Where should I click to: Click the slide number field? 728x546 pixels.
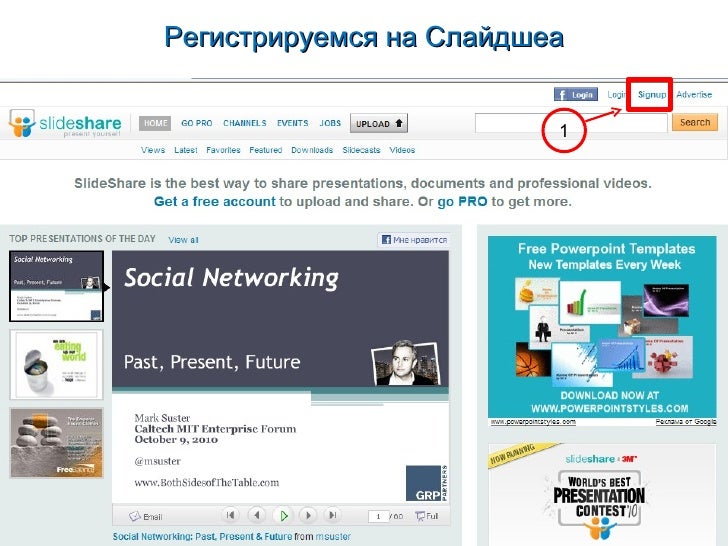click(x=378, y=516)
